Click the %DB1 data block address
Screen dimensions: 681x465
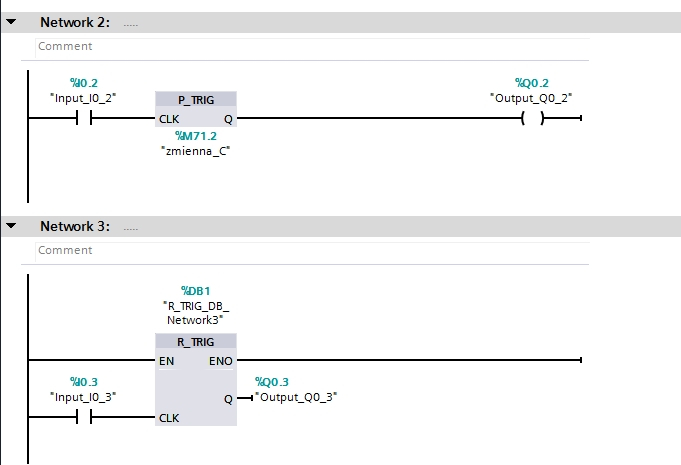pos(196,290)
